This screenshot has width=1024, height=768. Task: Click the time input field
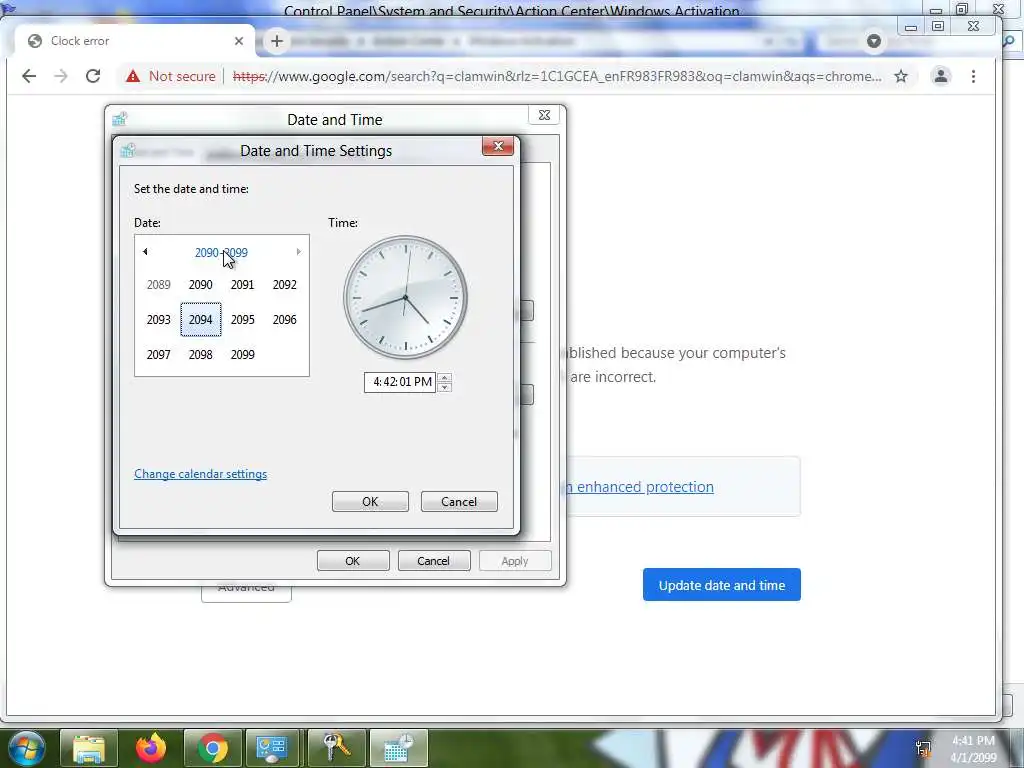click(x=400, y=382)
